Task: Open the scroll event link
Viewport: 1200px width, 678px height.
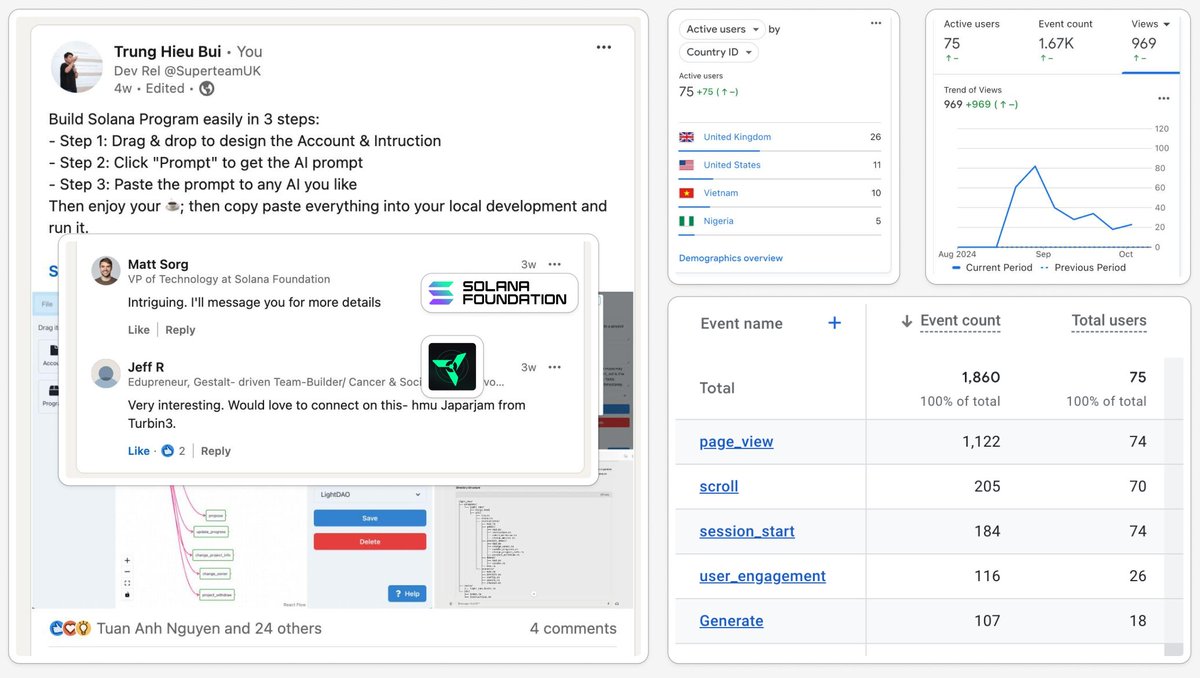Action: [x=719, y=487]
